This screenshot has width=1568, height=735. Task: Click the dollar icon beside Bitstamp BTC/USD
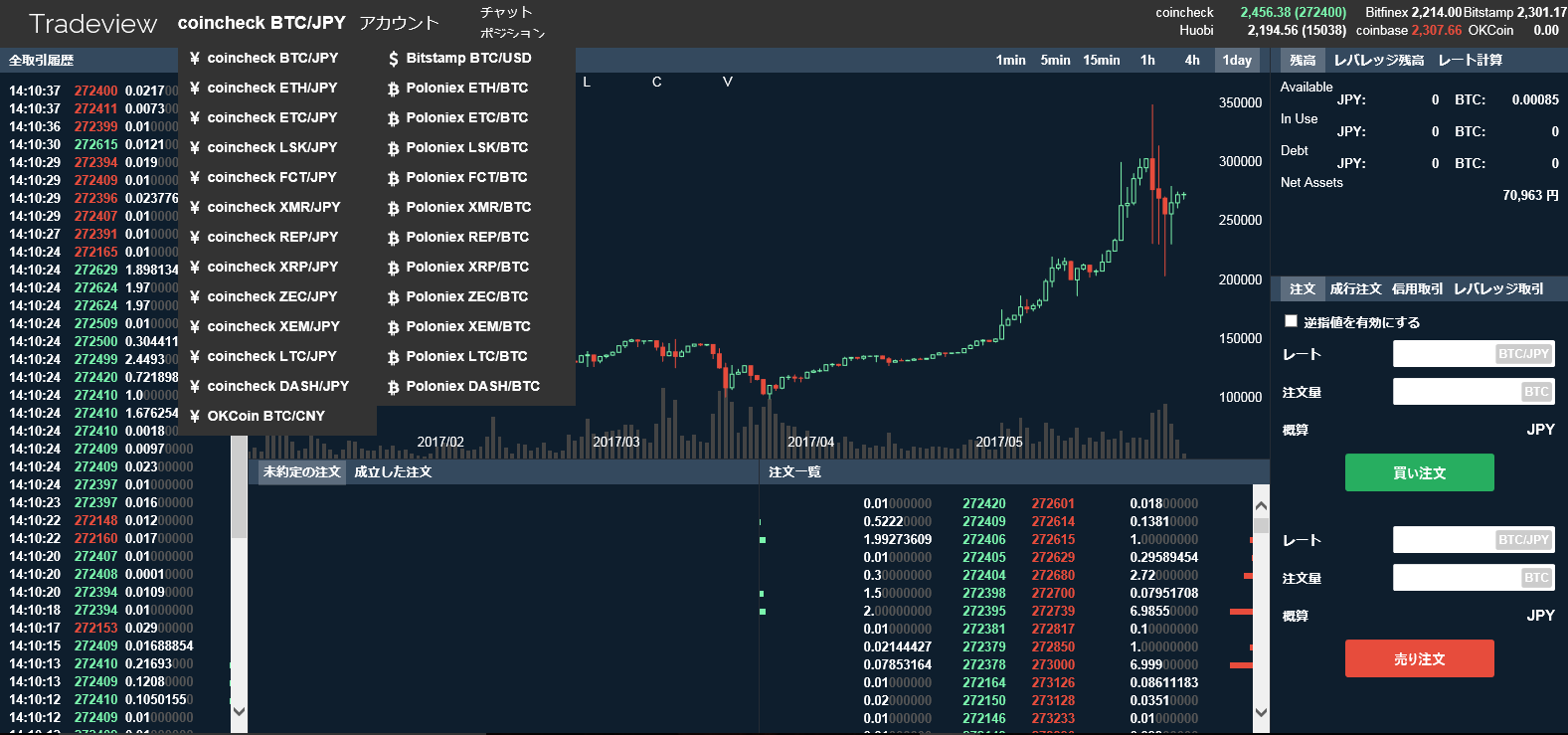394,59
